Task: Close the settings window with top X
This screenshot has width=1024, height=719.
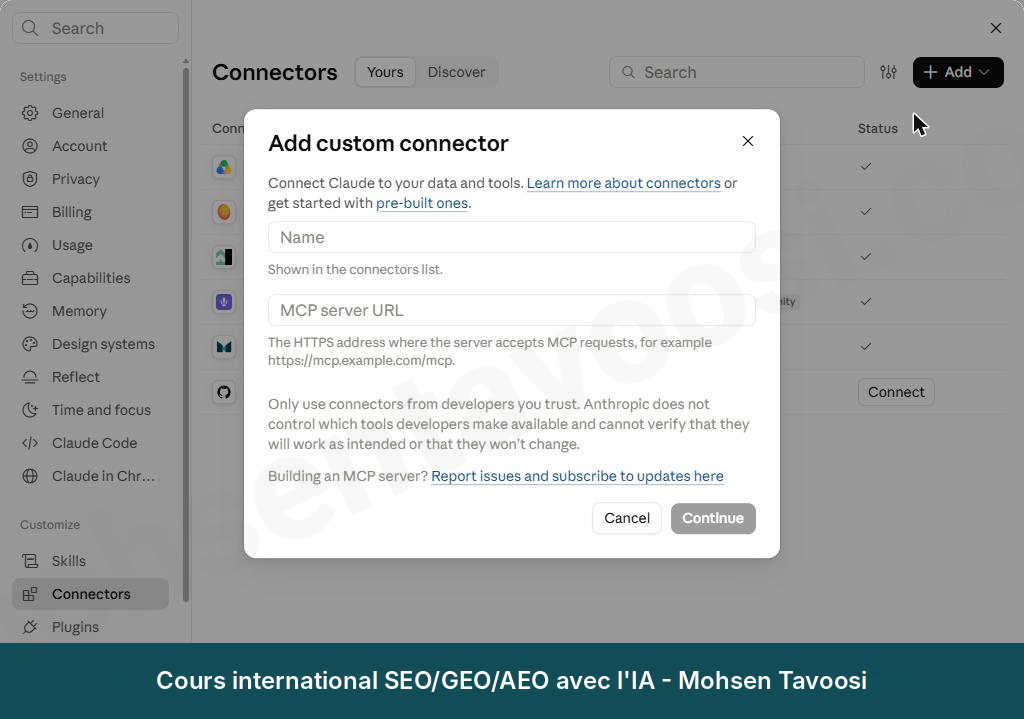Action: pyautogui.click(x=996, y=28)
